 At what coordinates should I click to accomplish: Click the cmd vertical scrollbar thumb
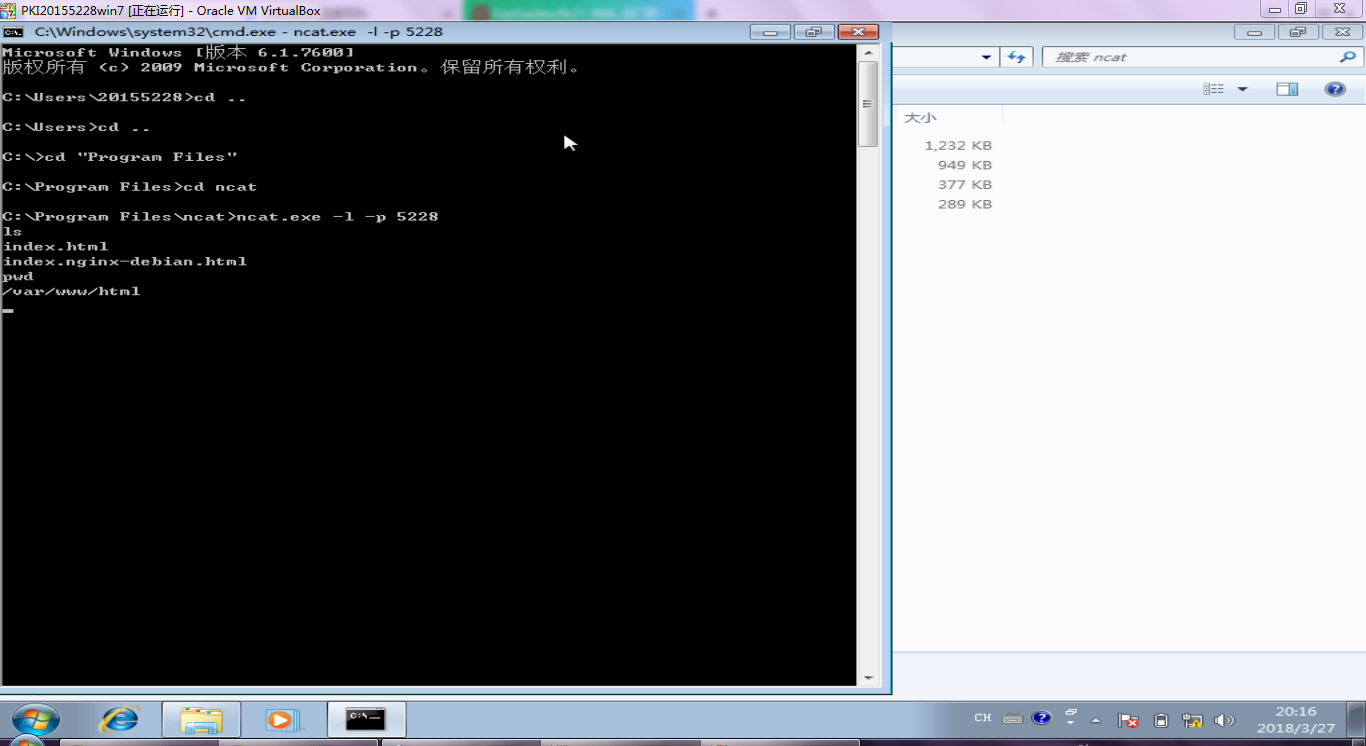(x=867, y=104)
